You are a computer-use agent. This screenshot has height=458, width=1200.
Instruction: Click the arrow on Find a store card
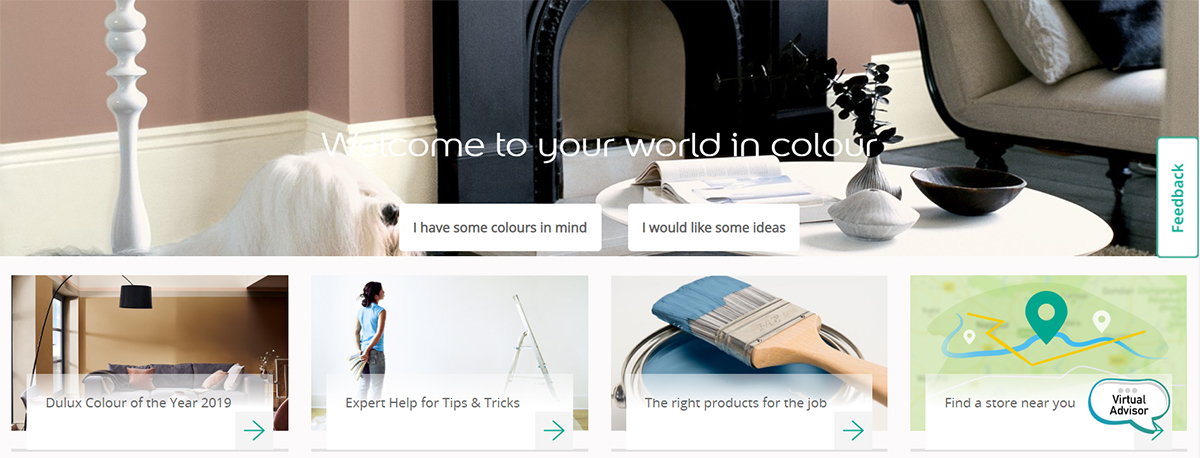click(x=1156, y=432)
